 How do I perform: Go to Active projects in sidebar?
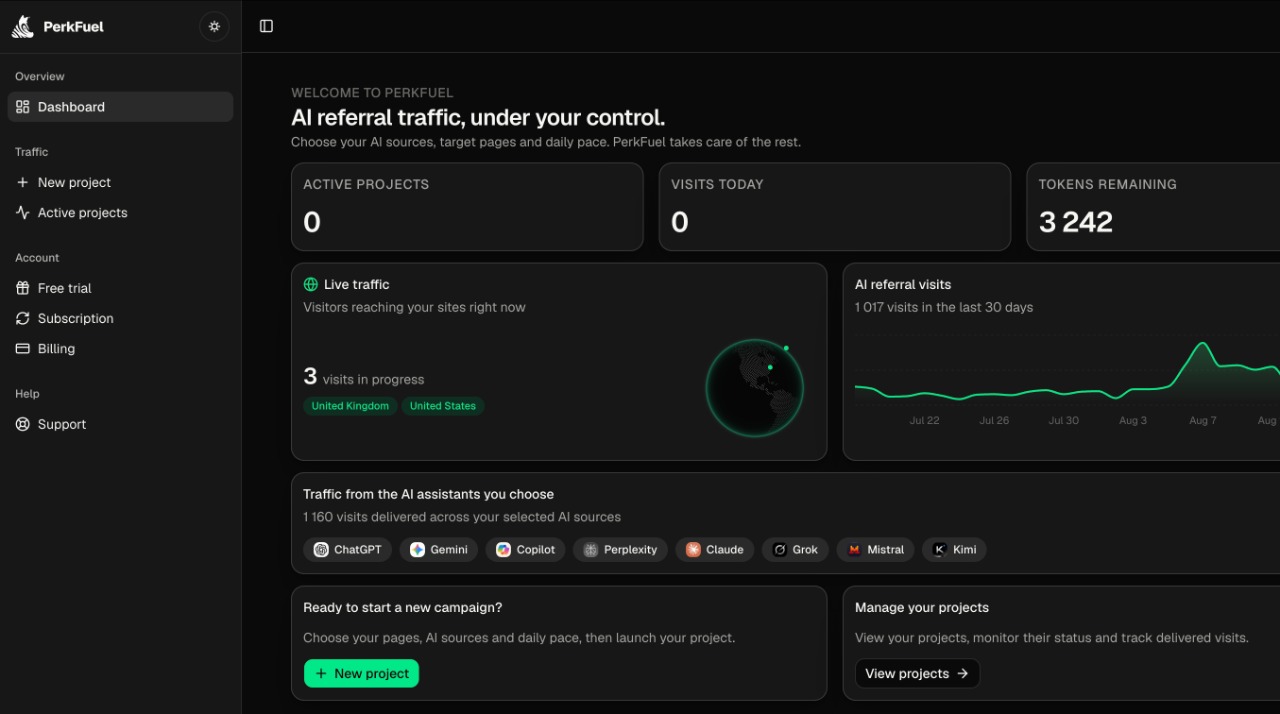pos(120,212)
